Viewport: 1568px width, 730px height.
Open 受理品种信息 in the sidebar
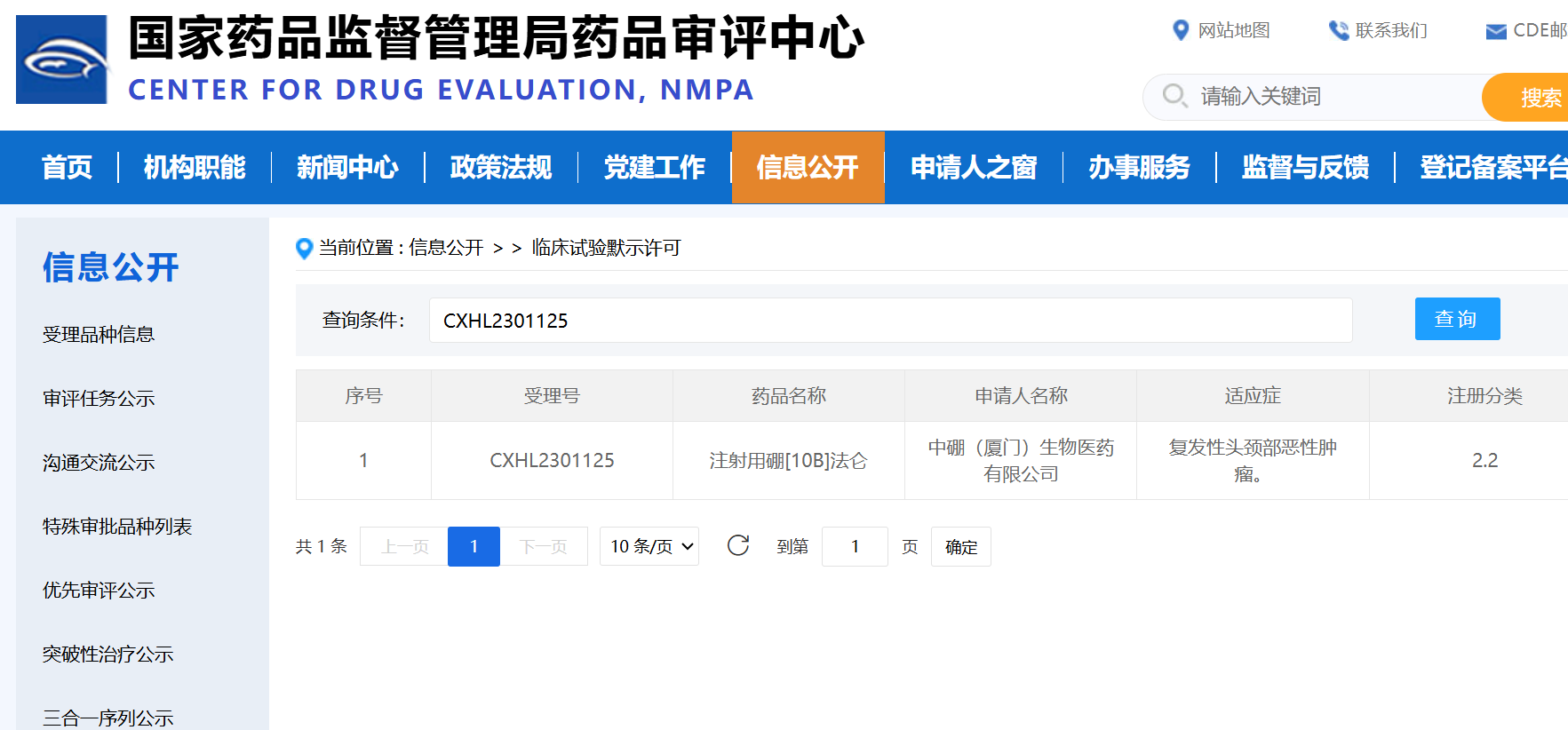tap(99, 335)
